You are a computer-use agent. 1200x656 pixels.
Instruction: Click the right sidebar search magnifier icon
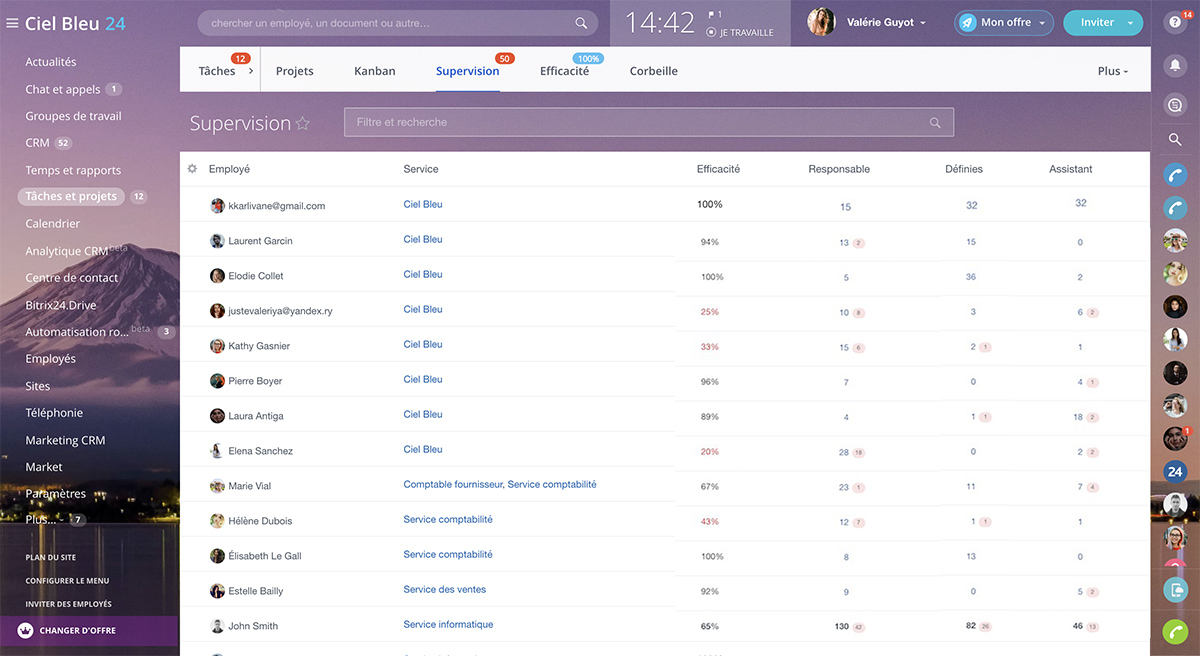coord(1175,140)
